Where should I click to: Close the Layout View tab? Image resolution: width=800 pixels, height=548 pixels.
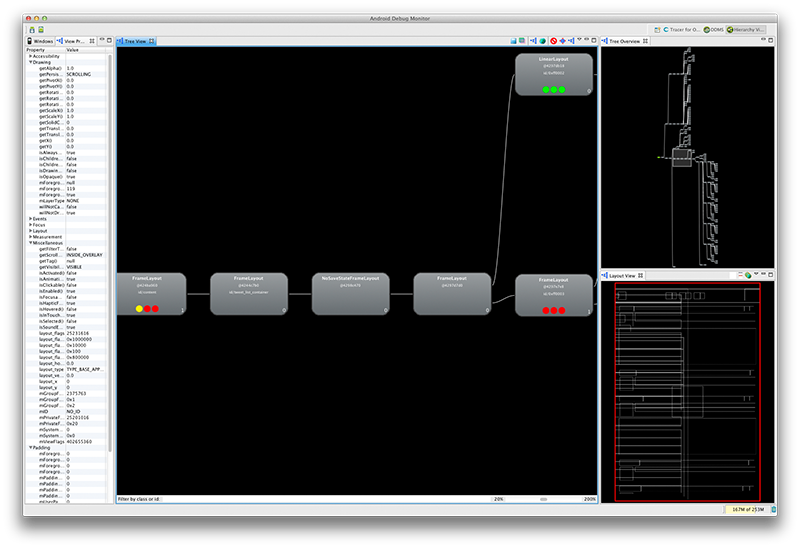pos(640,276)
